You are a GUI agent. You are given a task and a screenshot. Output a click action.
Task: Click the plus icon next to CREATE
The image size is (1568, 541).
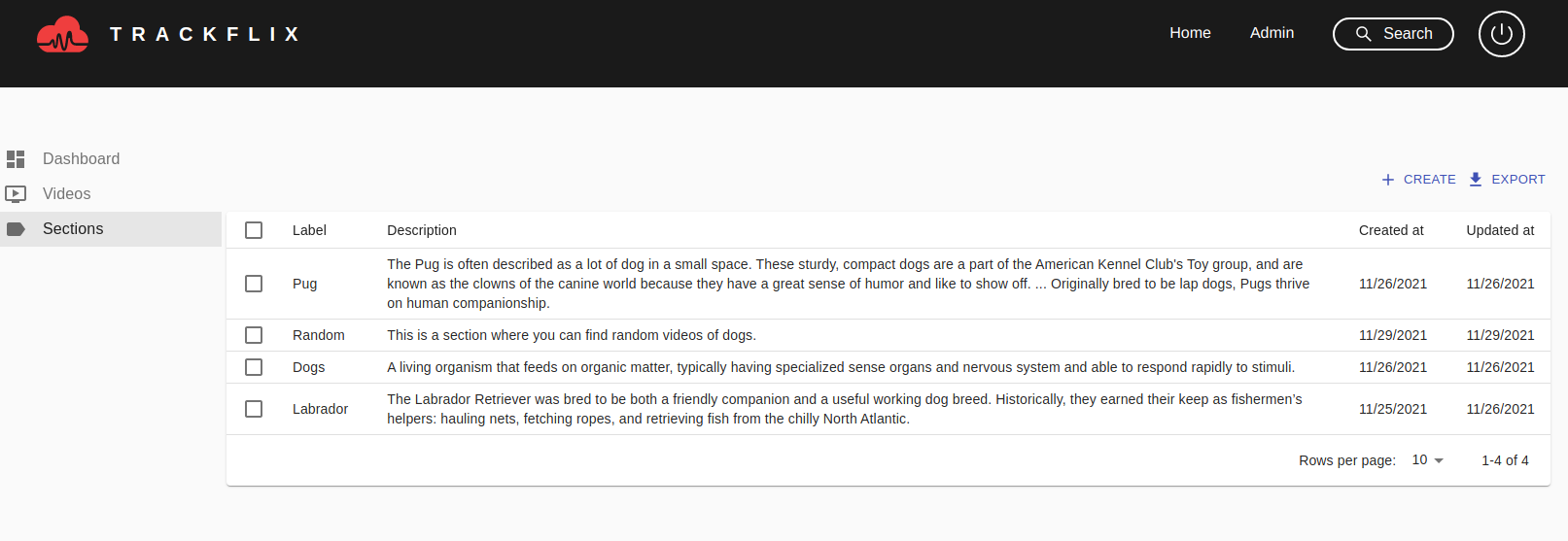click(x=1388, y=180)
